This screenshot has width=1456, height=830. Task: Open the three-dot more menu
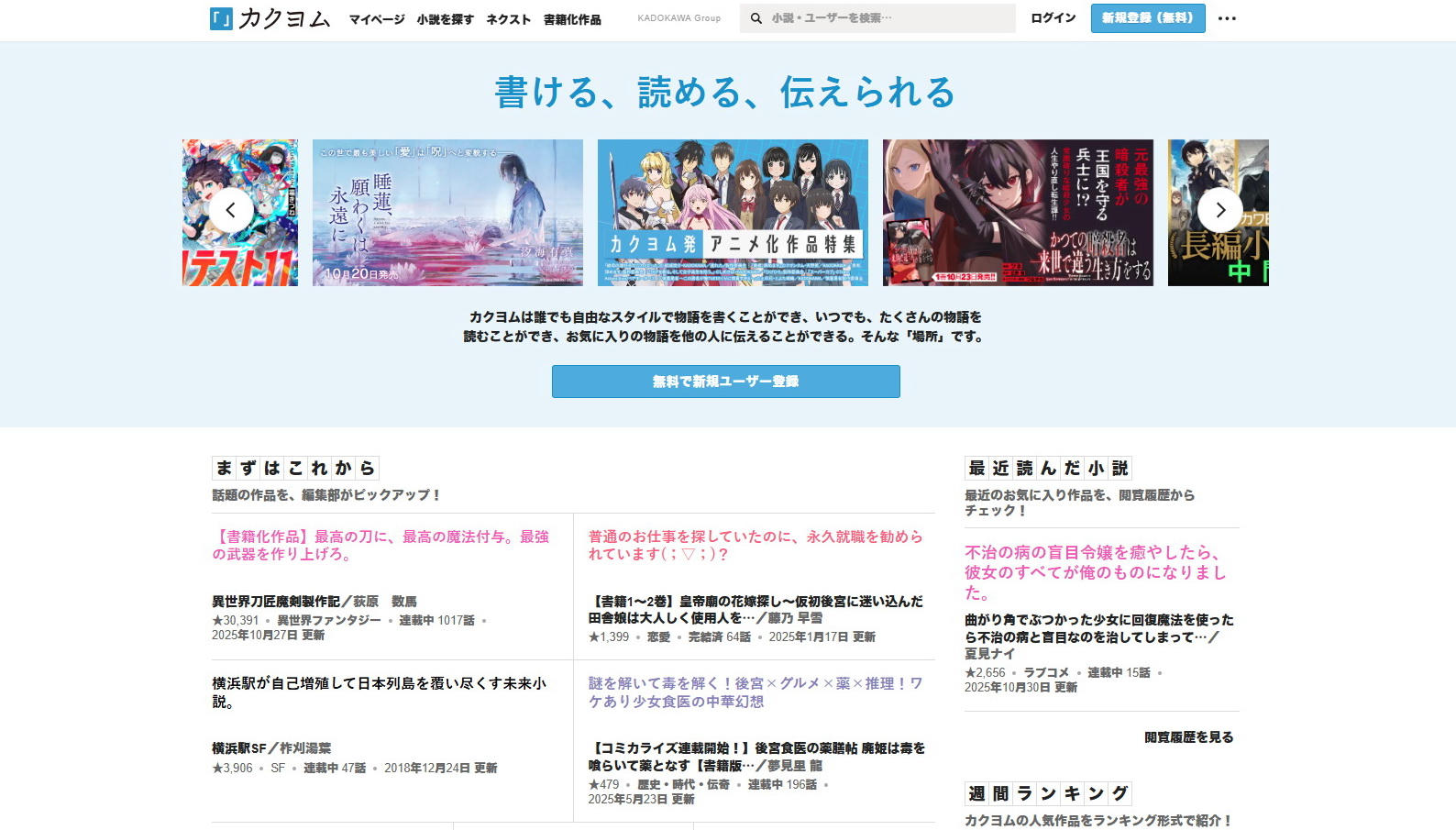(x=1227, y=18)
